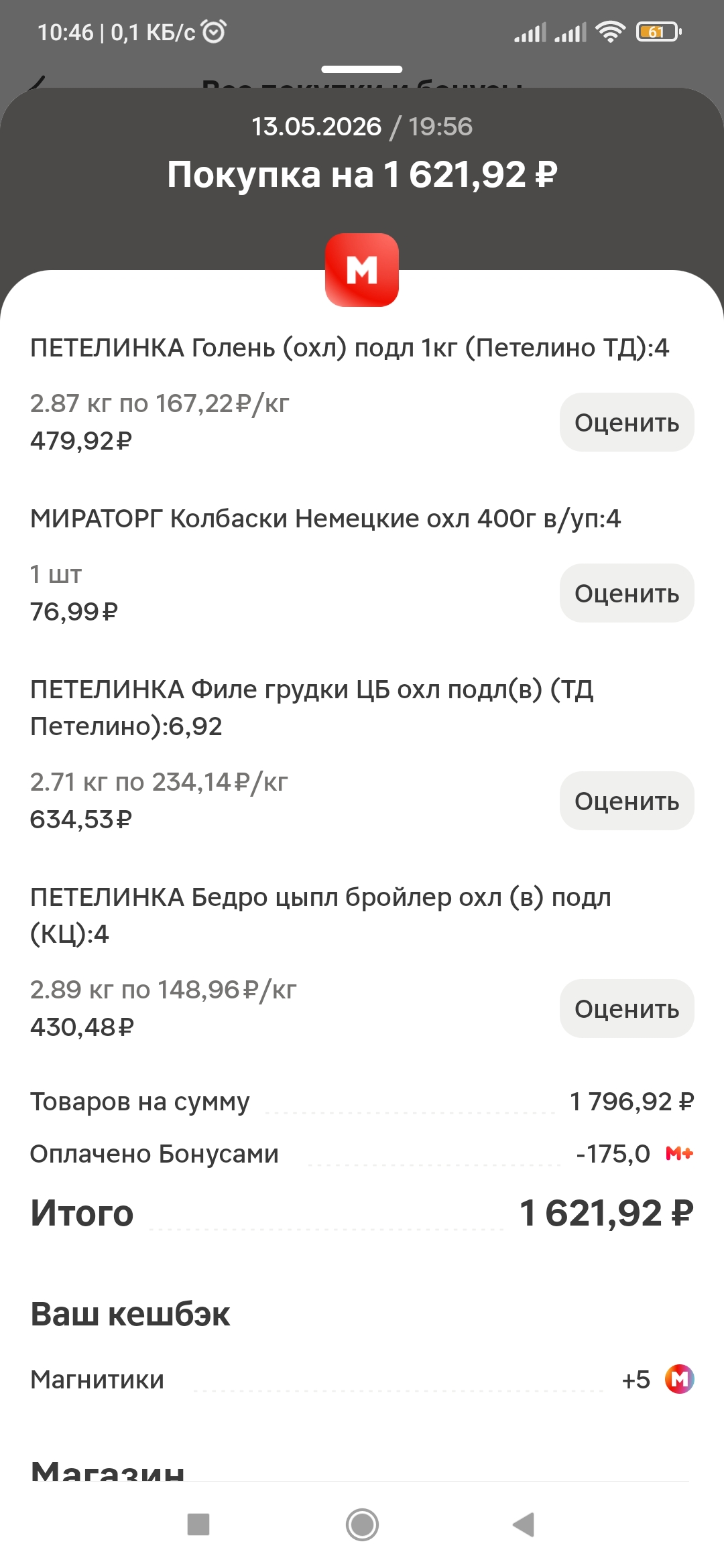
Task: Tap Android back navigation triangle
Action: point(524,1524)
